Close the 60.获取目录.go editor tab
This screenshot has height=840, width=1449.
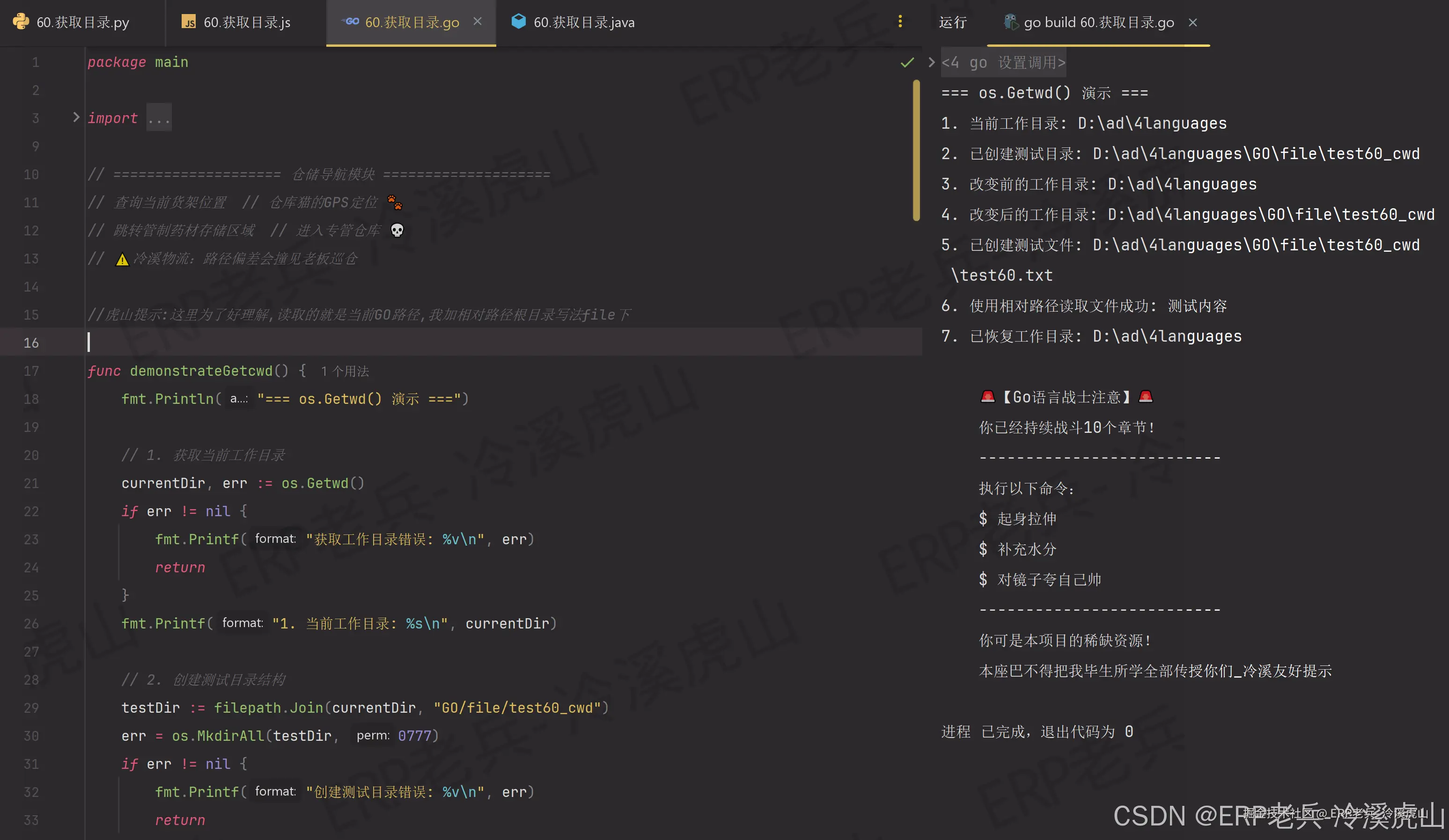coord(477,22)
